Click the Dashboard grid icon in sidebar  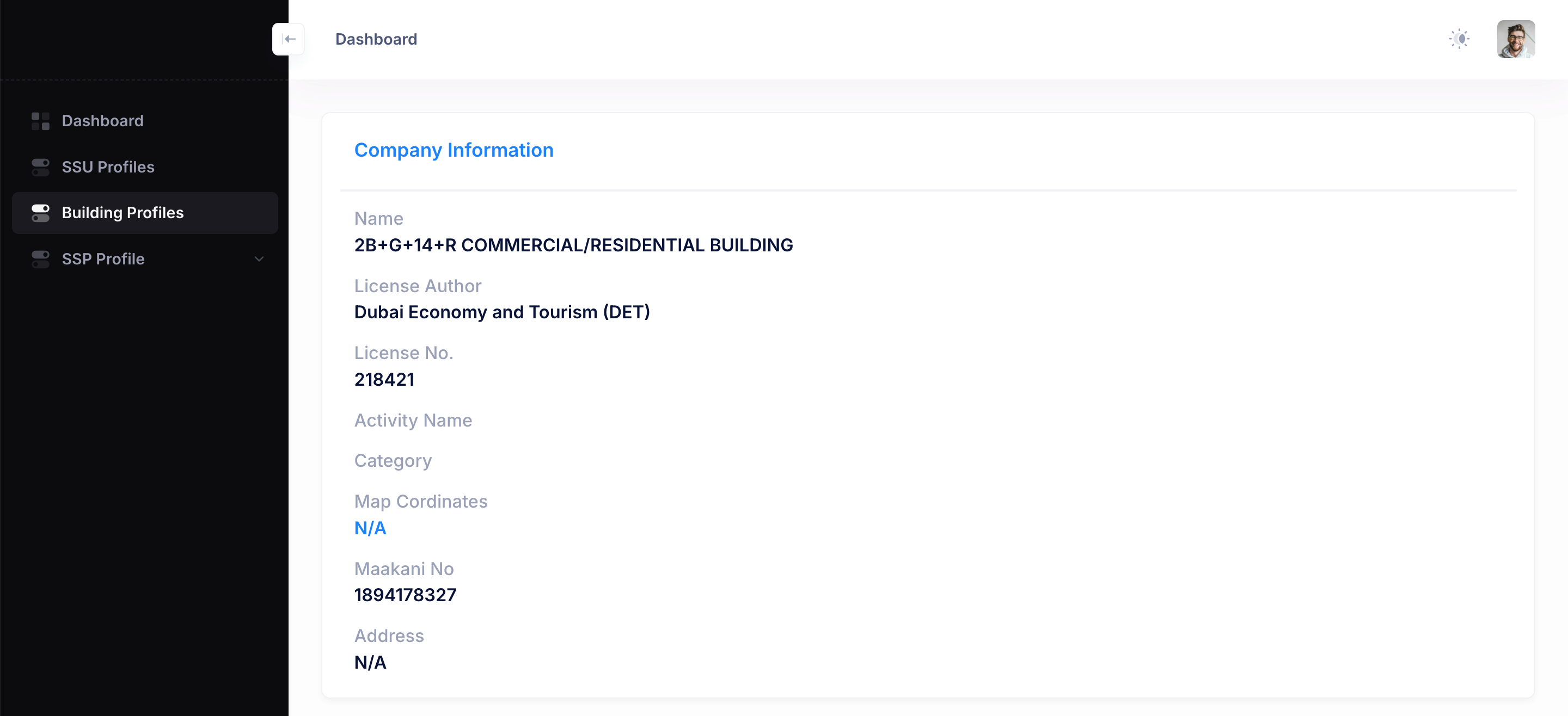pyautogui.click(x=40, y=121)
